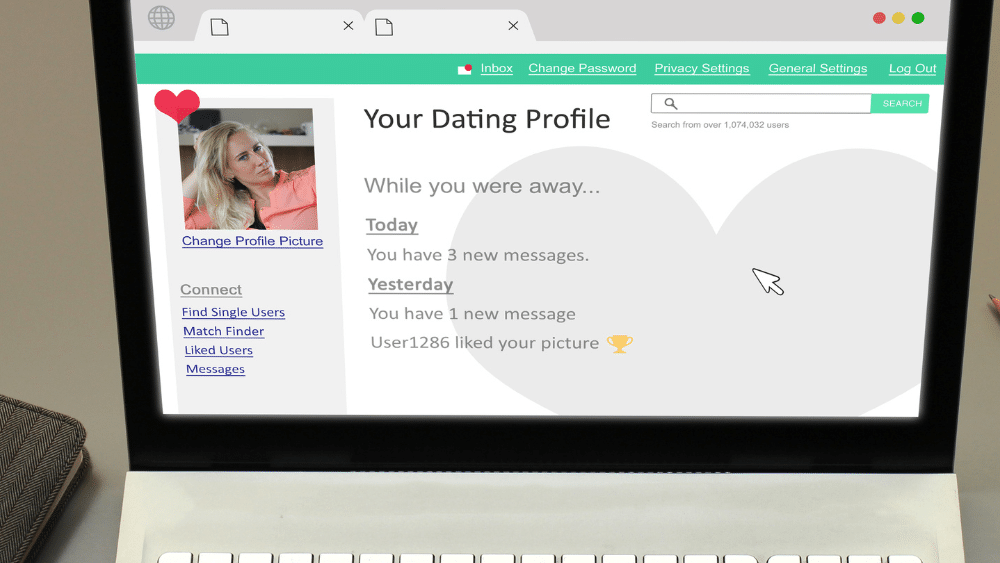
Task: Click the red window control dot
Action: [x=879, y=18]
